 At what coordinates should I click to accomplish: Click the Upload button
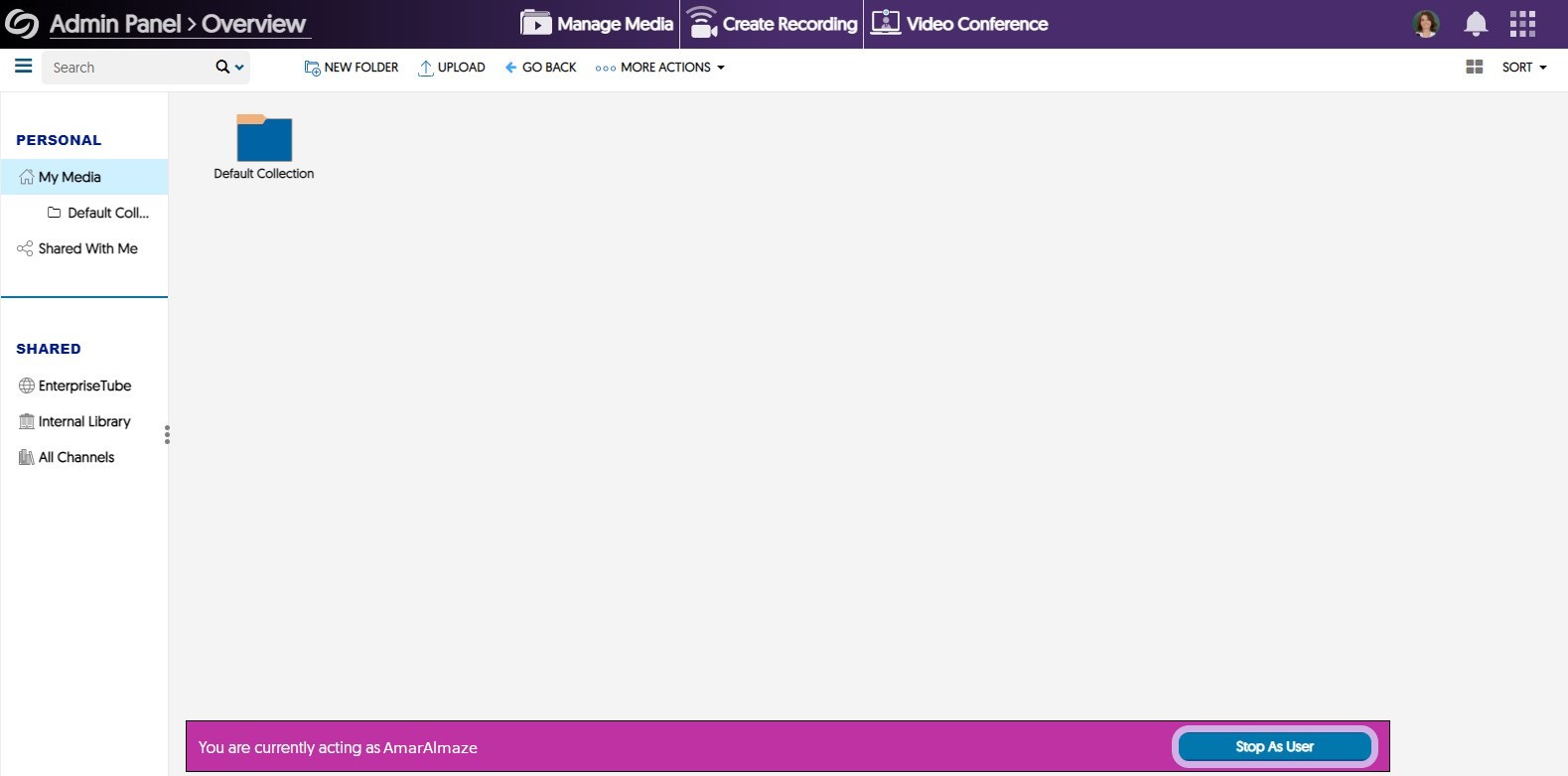tap(452, 68)
